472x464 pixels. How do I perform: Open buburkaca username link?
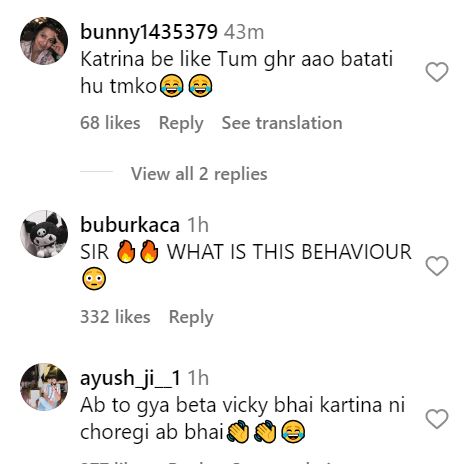click(130, 225)
